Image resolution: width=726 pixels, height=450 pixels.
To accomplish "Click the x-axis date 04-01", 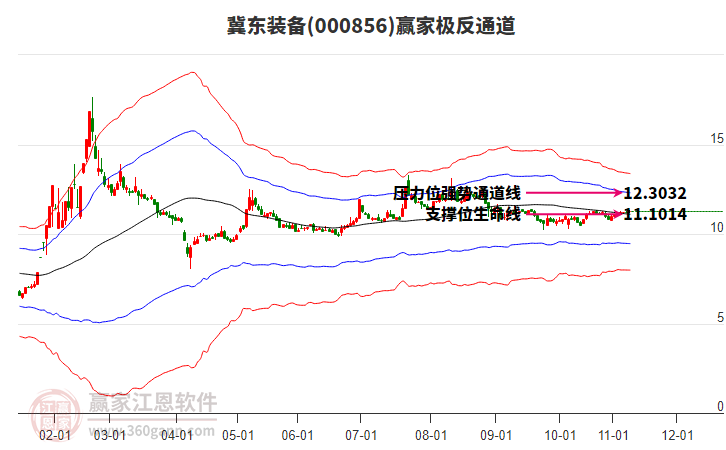I will click(177, 436).
